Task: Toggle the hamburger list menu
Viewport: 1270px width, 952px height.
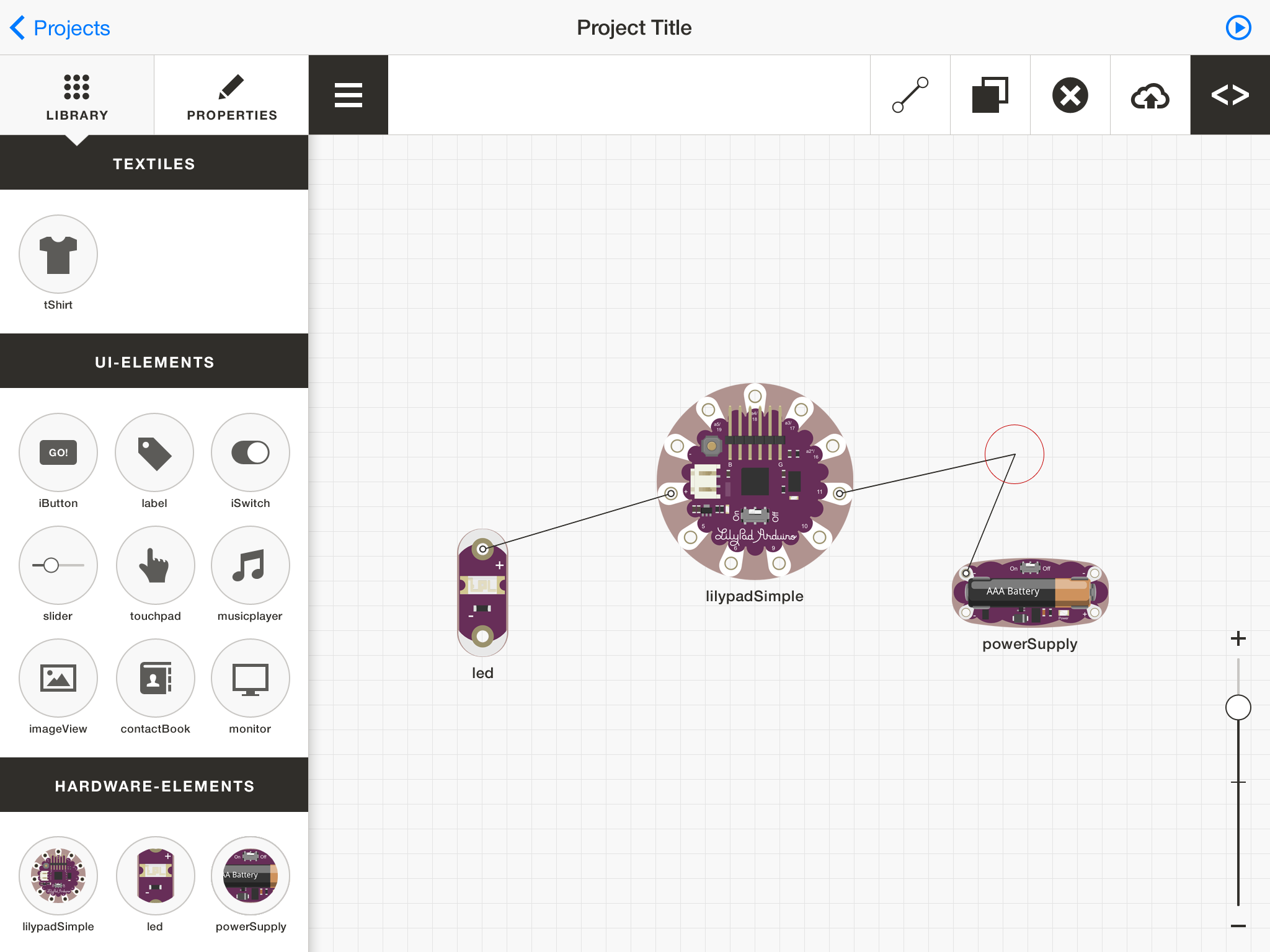Action: [x=349, y=95]
